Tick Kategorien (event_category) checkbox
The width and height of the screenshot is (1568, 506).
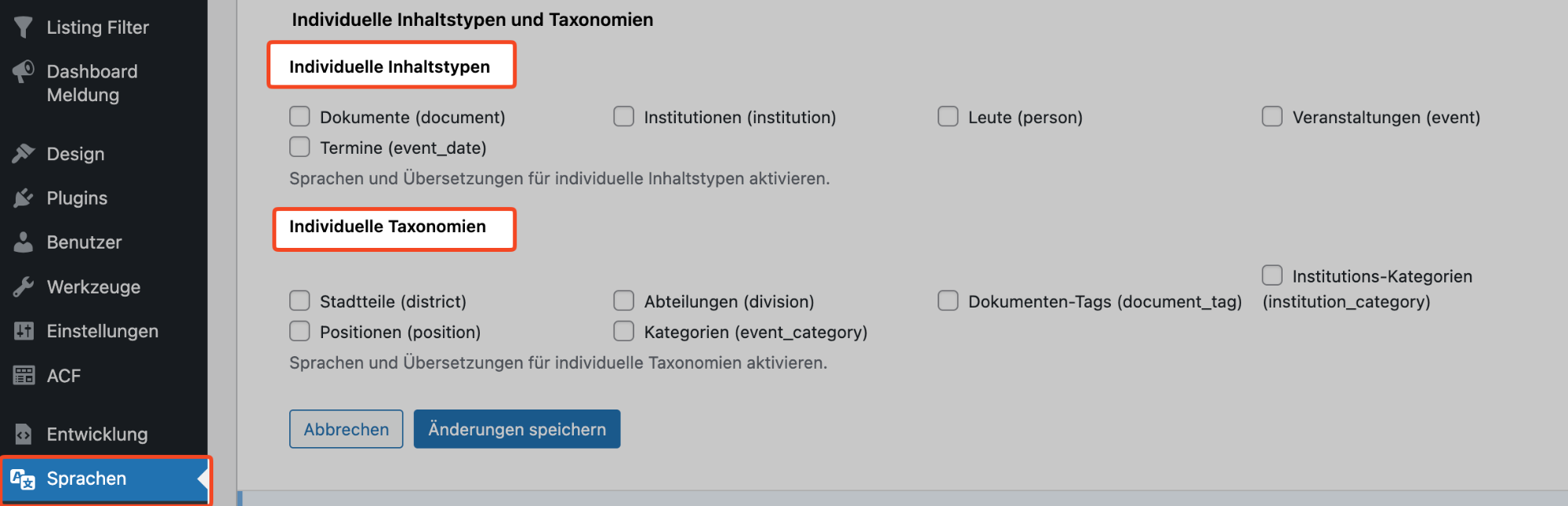point(624,332)
